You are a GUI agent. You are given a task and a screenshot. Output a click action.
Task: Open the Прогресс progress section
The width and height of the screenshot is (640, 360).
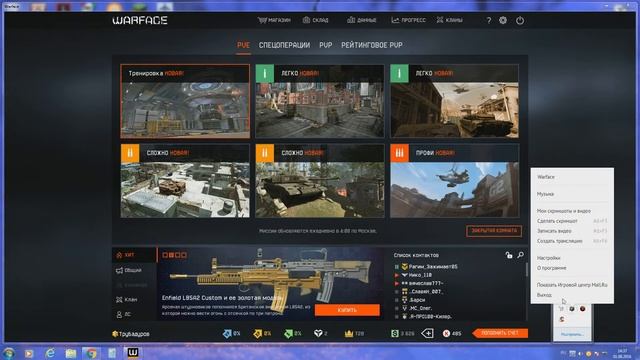click(x=408, y=20)
